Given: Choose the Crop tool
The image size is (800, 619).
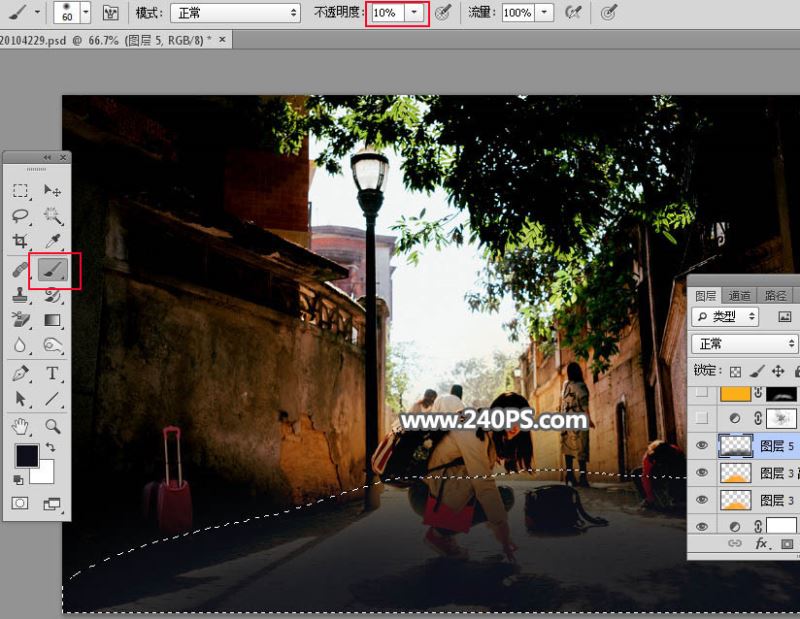Looking at the screenshot, I should click(20, 241).
